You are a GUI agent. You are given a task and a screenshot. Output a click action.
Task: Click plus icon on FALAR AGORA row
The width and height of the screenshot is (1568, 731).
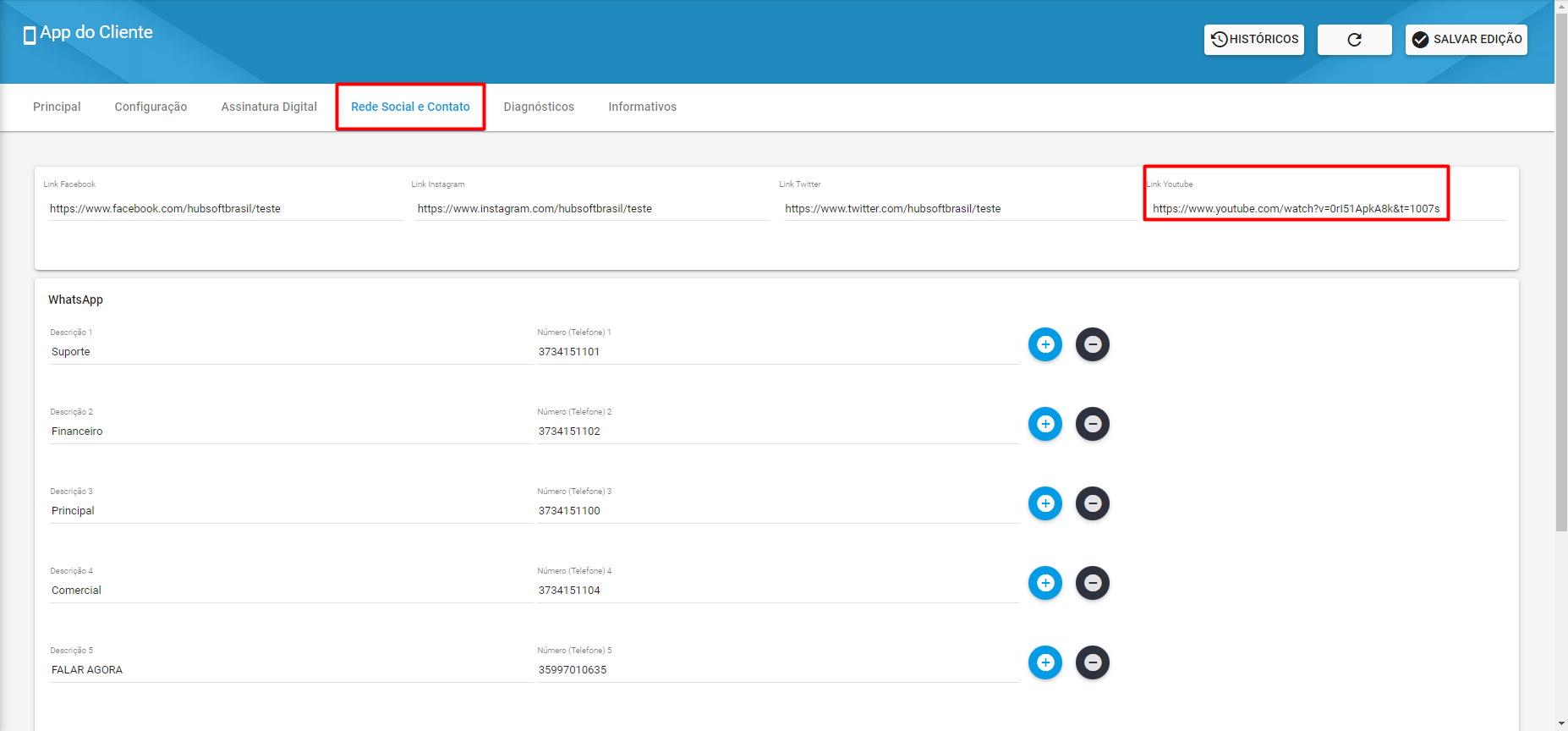click(1045, 662)
